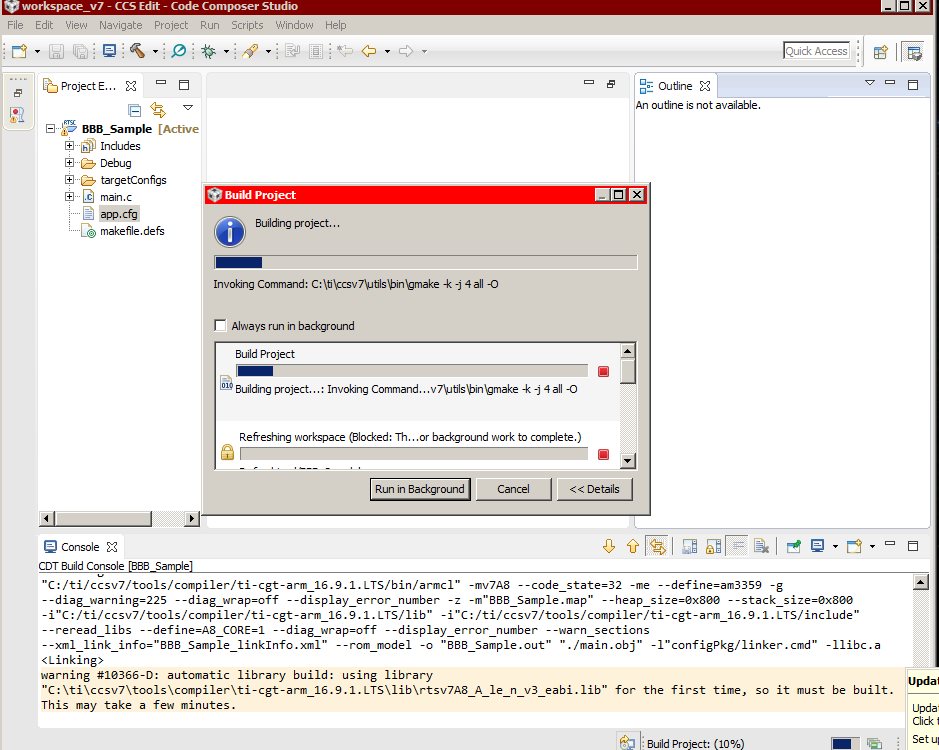Image resolution: width=939 pixels, height=750 pixels.
Task: Click status bar mini progress indicator
Action: pyautogui.click(x=845, y=743)
